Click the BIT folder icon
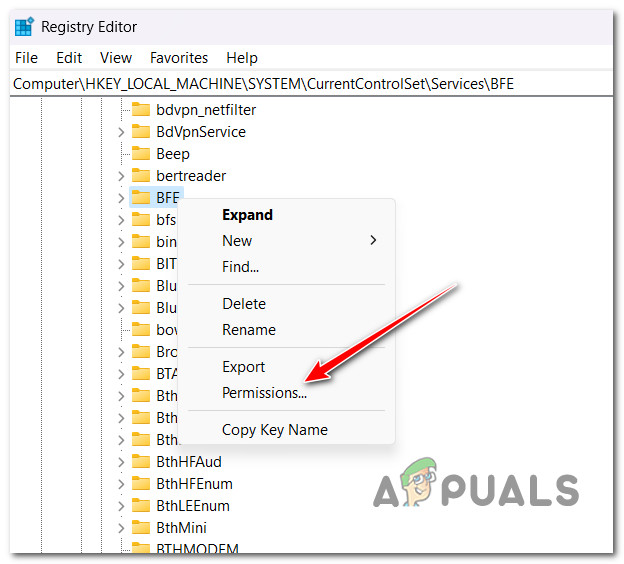 click(x=140, y=263)
